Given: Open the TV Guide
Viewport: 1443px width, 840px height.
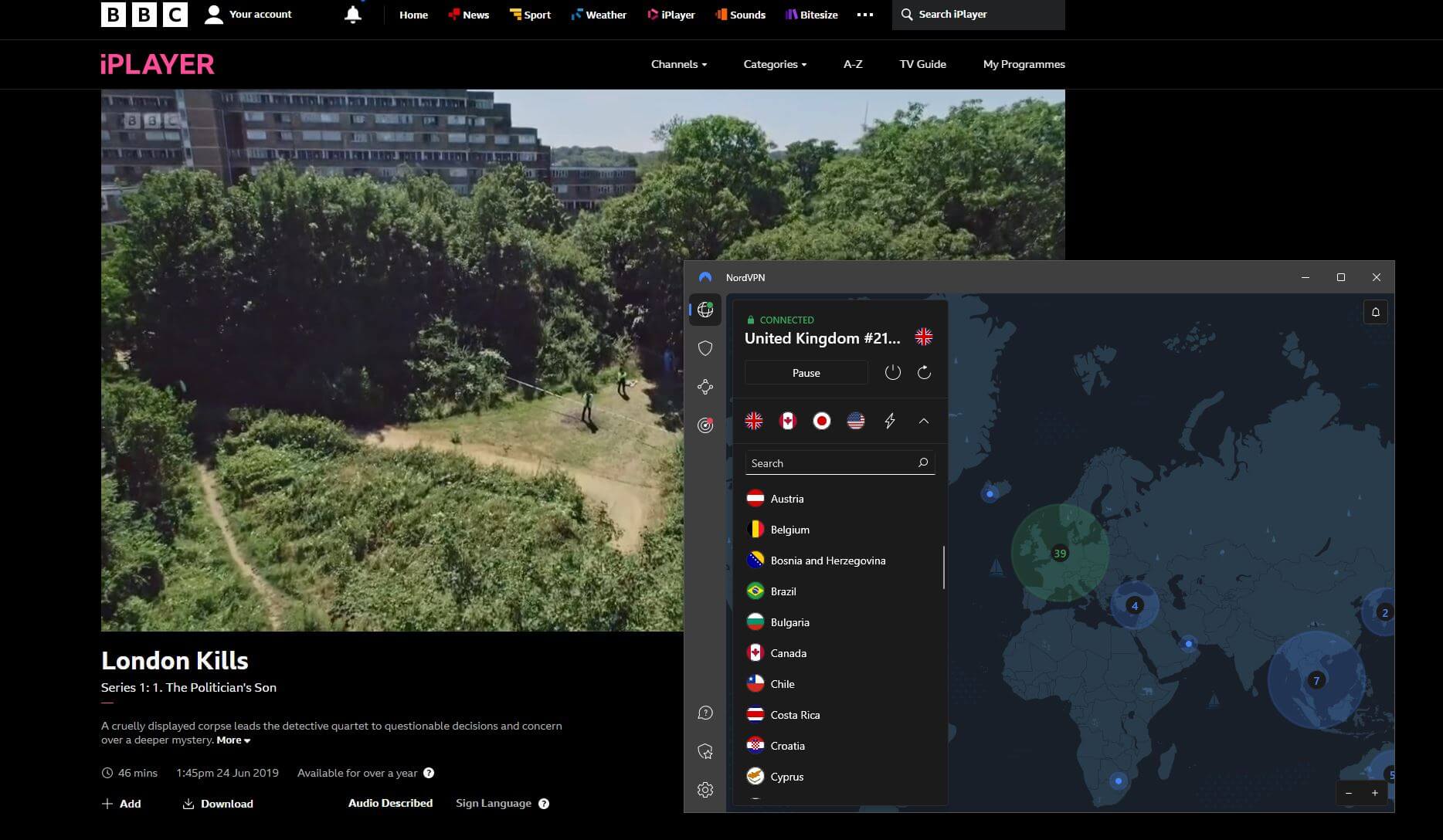Looking at the screenshot, I should (922, 64).
